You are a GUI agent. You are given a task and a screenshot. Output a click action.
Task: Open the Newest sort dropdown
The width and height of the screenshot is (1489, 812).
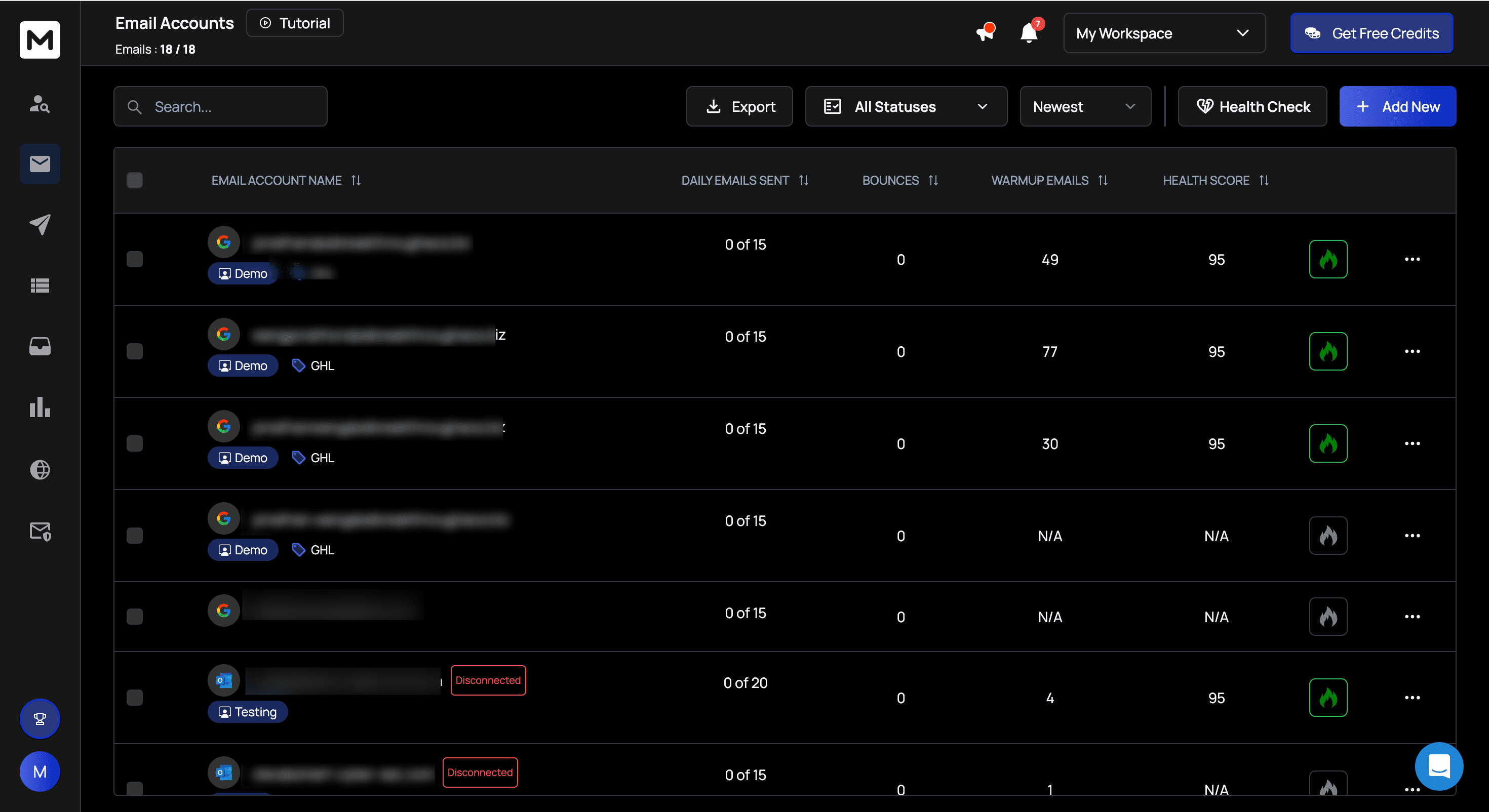coord(1085,106)
